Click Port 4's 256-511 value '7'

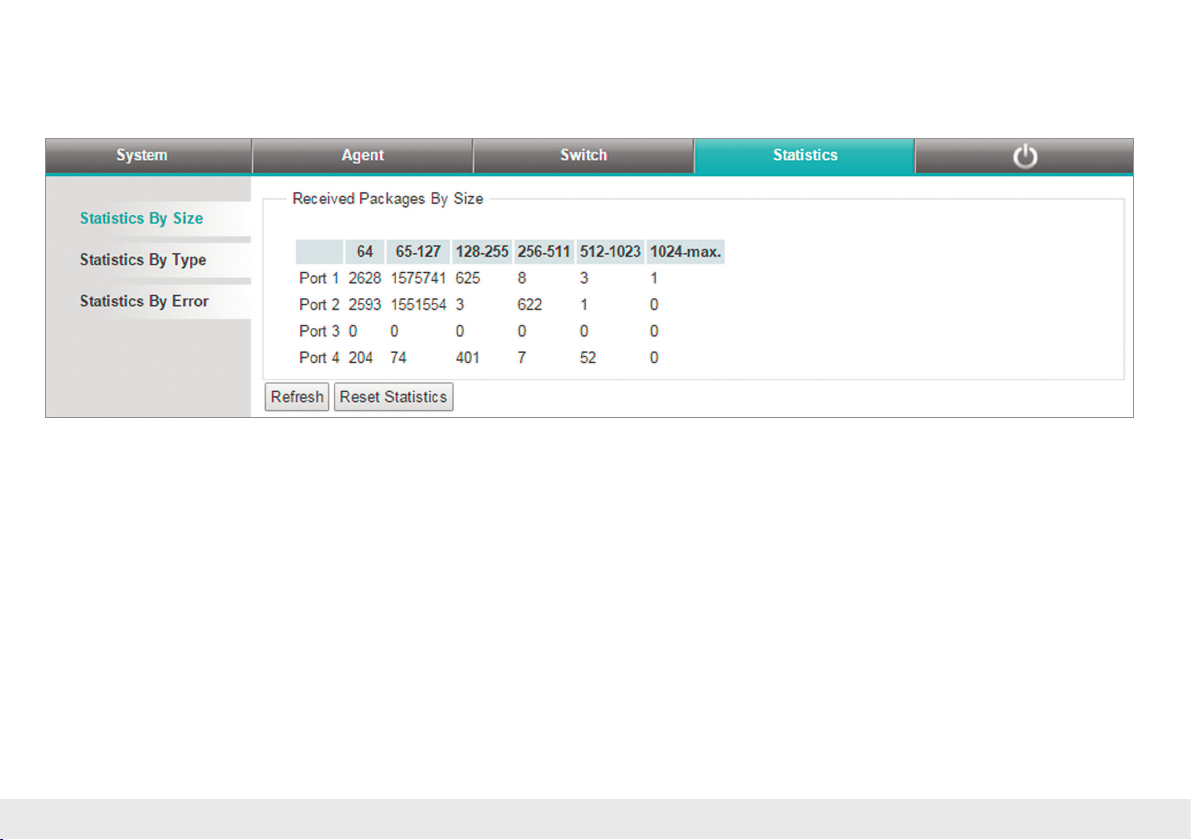pos(522,358)
